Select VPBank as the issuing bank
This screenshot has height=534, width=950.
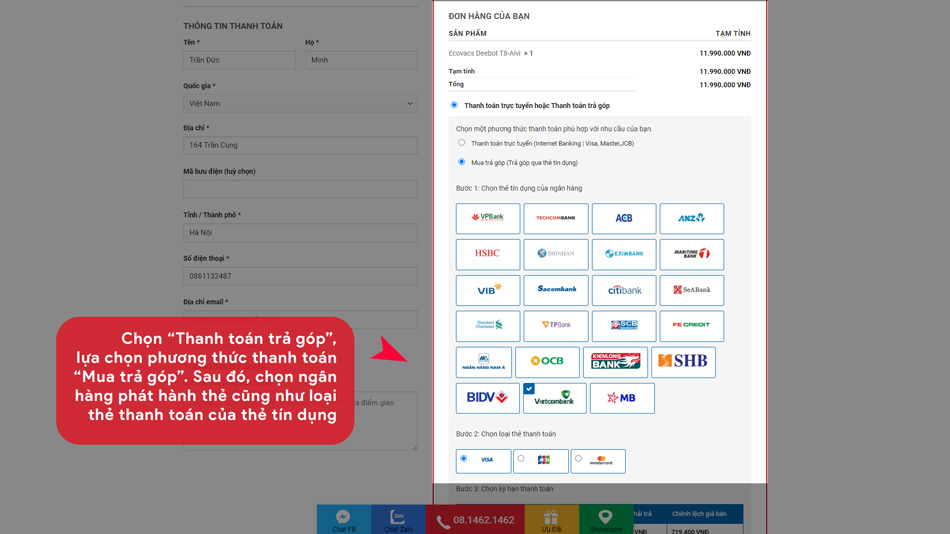point(488,218)
